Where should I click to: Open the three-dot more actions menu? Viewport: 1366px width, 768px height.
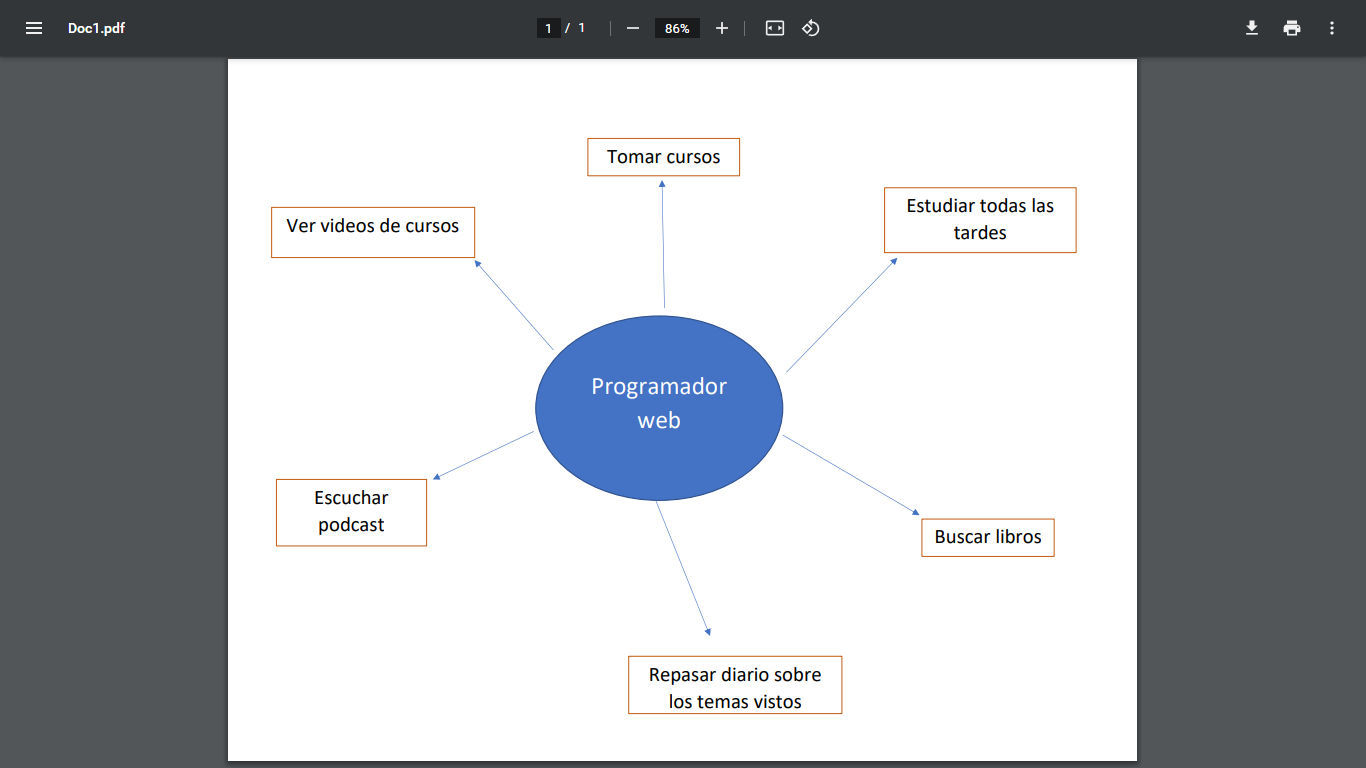coord(1331,28)
